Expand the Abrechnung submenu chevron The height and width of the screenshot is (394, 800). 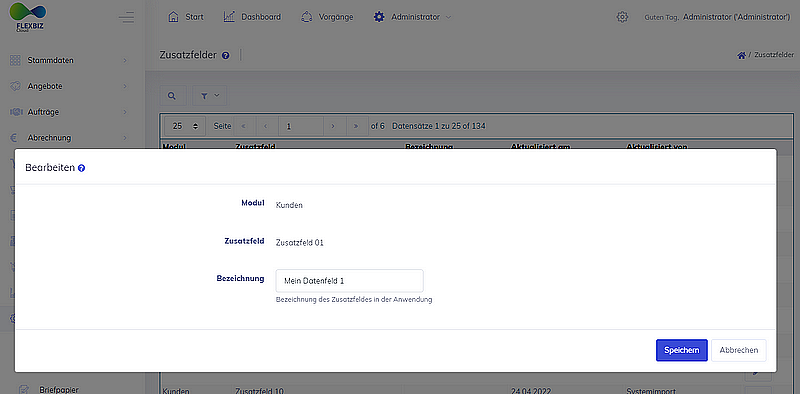pyautogui.click(x=125, y=138)
